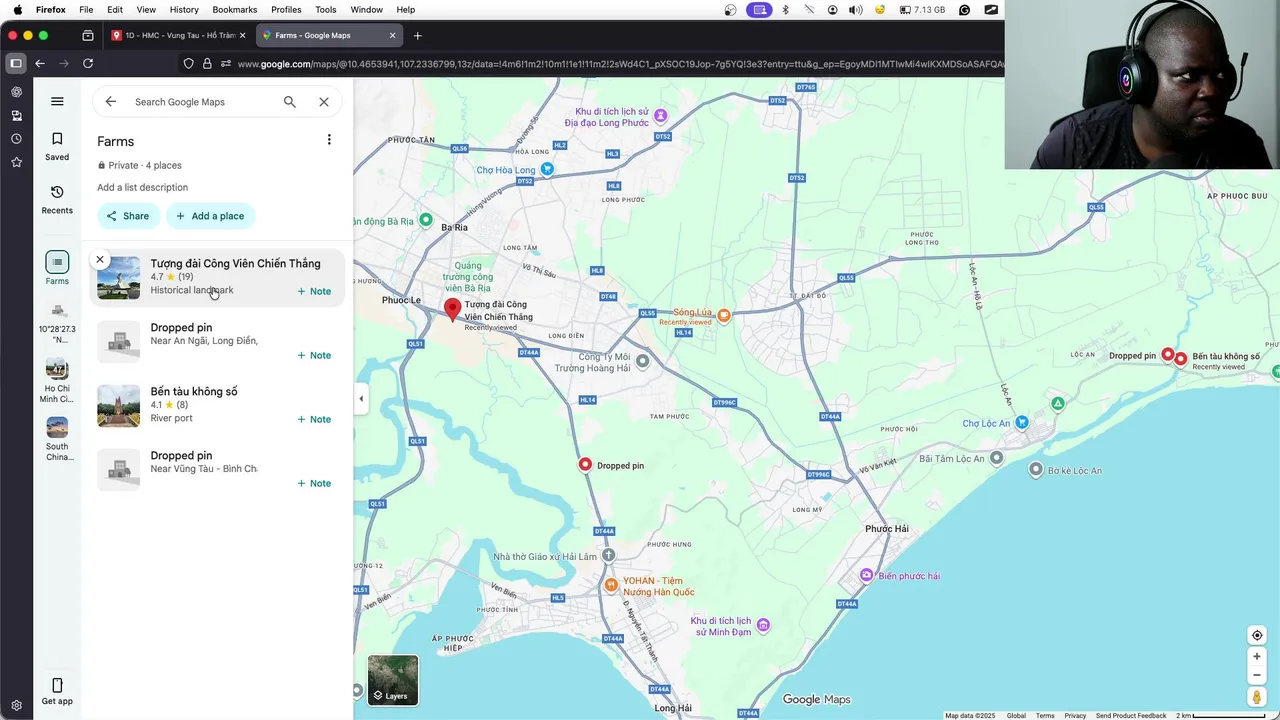Open the Profiles menu

coord(286,10)
